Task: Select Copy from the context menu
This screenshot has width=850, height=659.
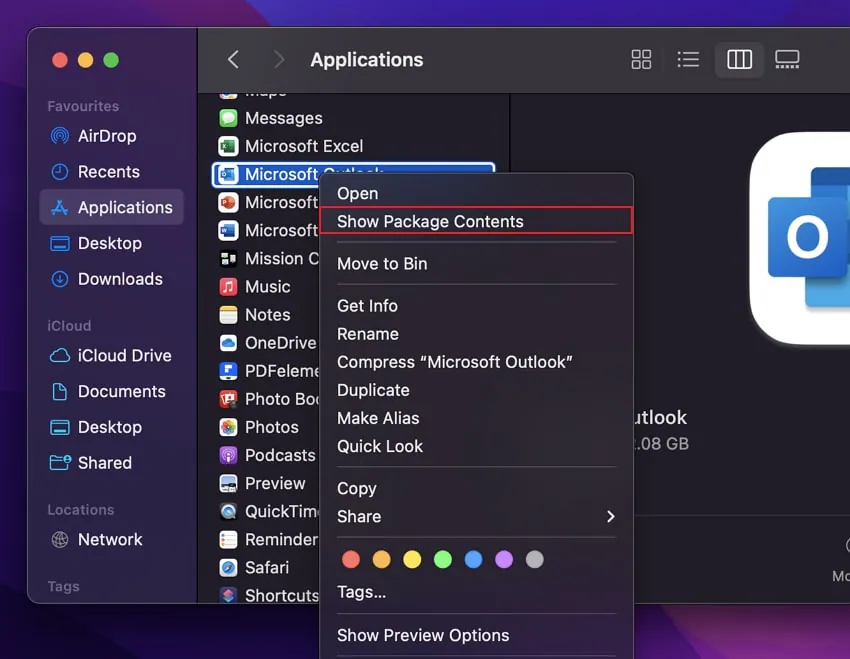Action: (476, 488)
